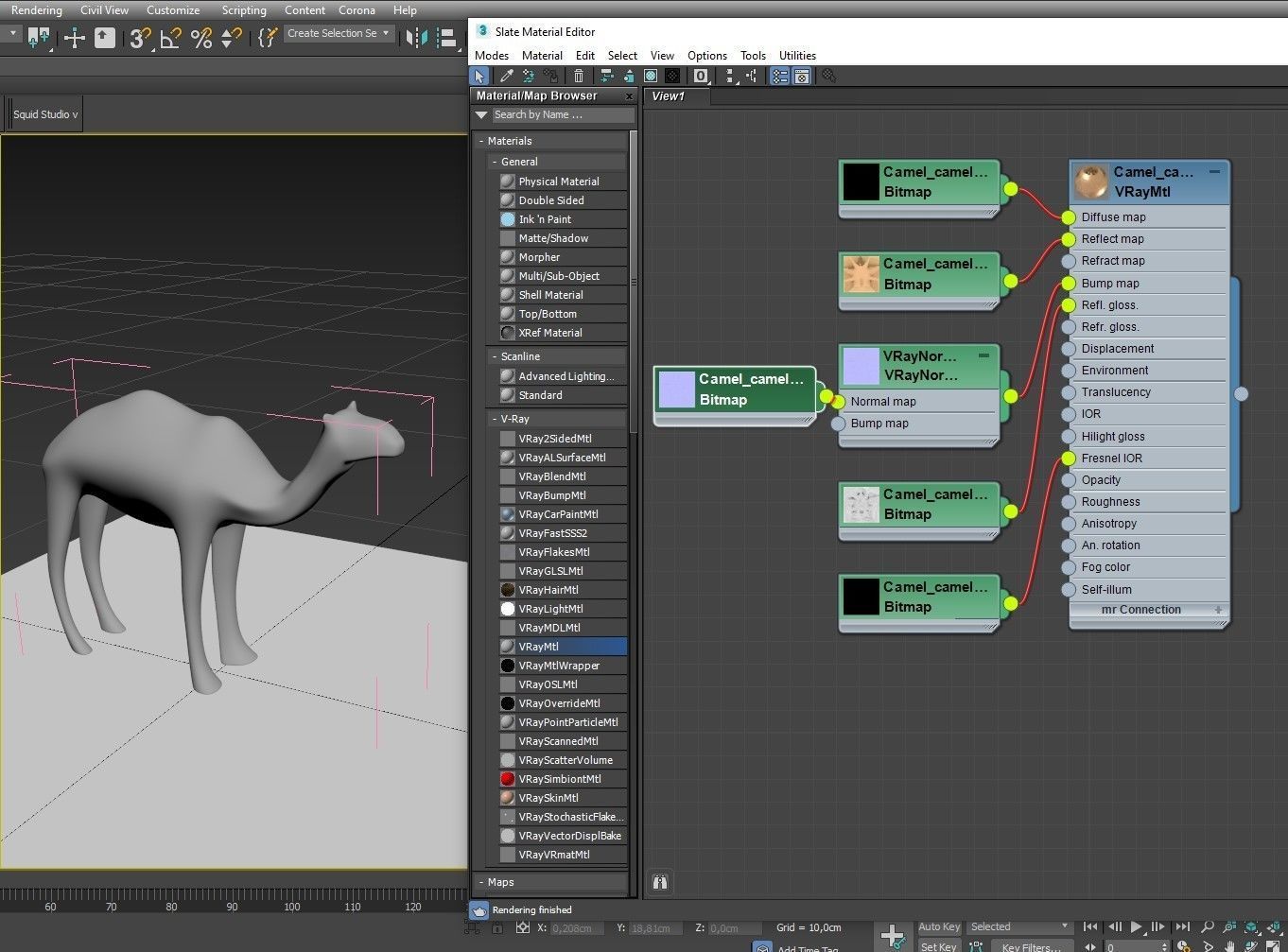Click Search by Name field
1288x952 pixels.
tap(562, 115)
